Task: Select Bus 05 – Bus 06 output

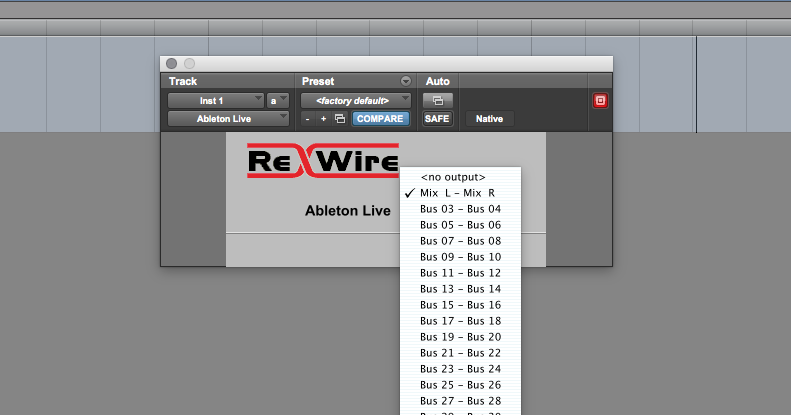Action: coord(460,225)
